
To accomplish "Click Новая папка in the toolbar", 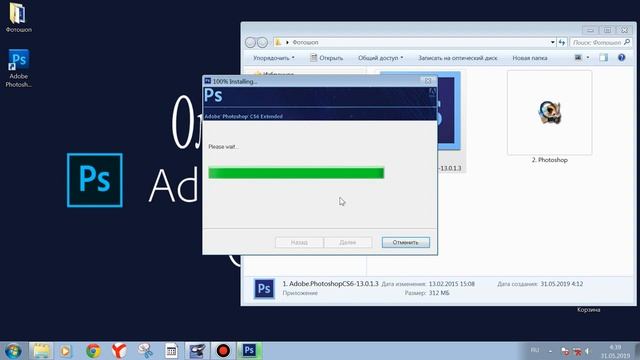I will pos(530,58).
